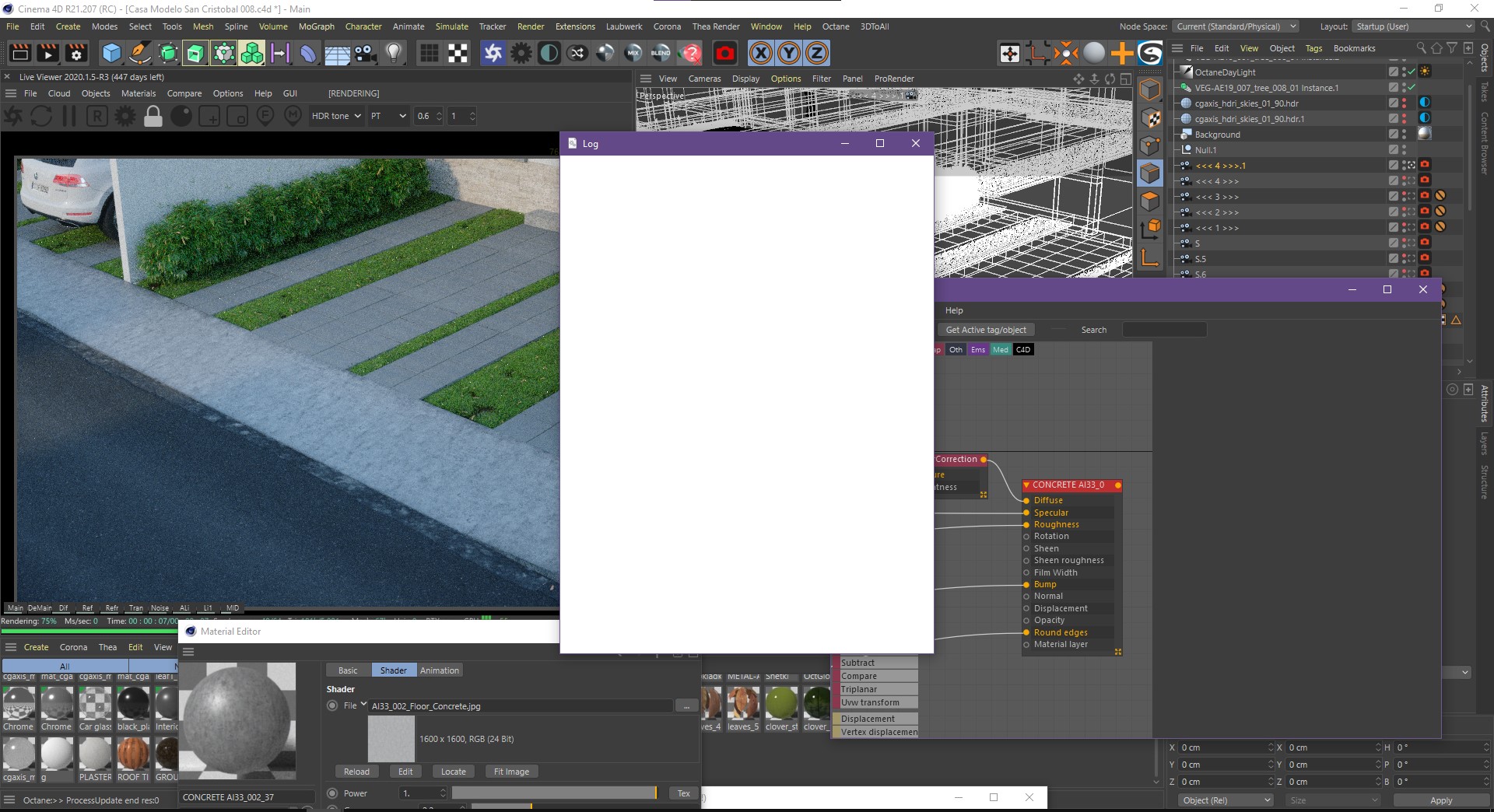Image resolution: width=1494 pixels, height=812 pixels.
Task: Click the Floor grid object icon
Action: 337,53
